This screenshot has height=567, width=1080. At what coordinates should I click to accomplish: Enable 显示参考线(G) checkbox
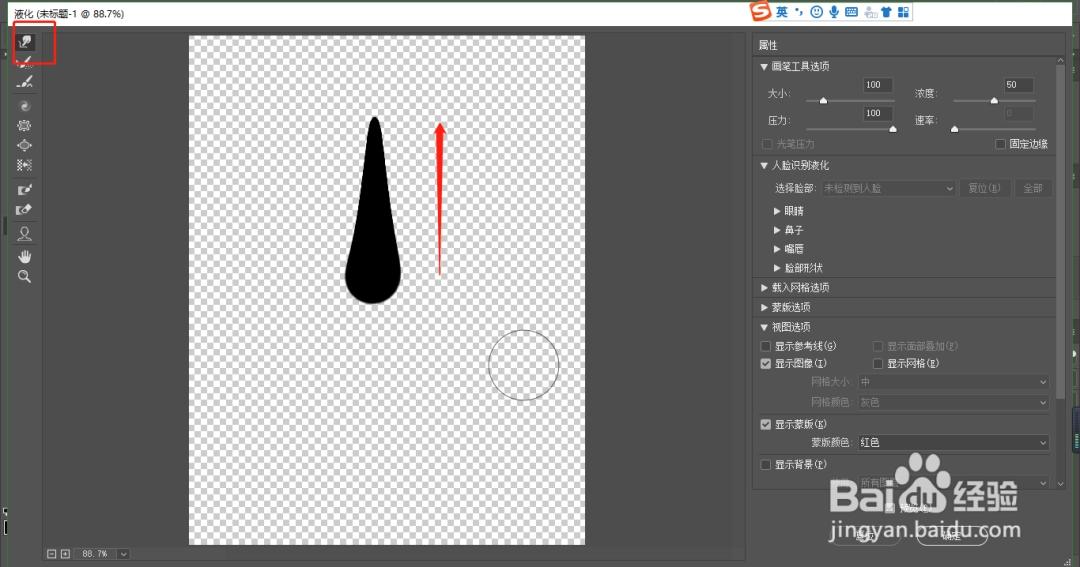(x=766, y=346)
